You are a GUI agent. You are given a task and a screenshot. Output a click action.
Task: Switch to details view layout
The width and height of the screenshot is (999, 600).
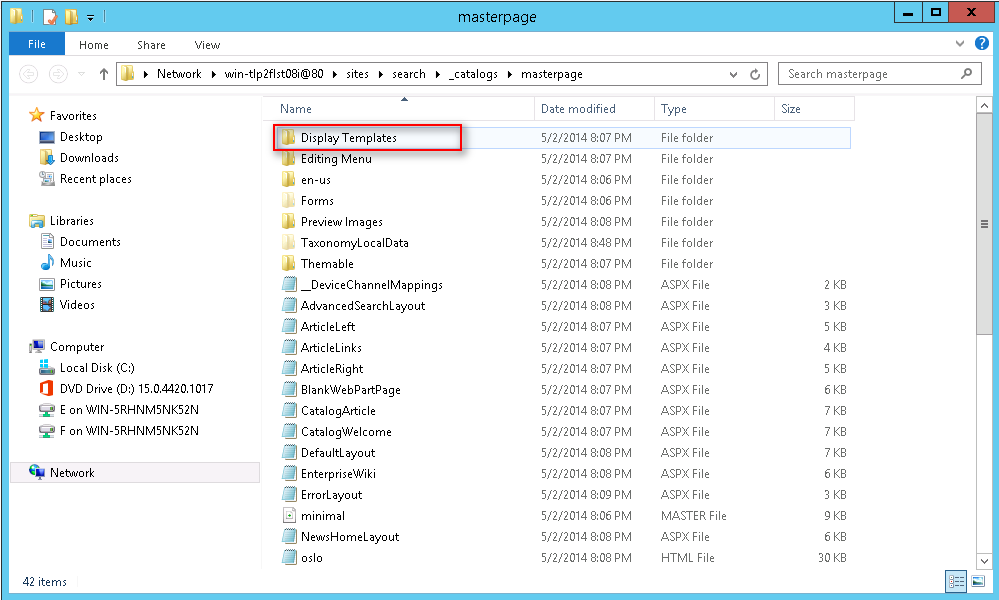[956, 582]
